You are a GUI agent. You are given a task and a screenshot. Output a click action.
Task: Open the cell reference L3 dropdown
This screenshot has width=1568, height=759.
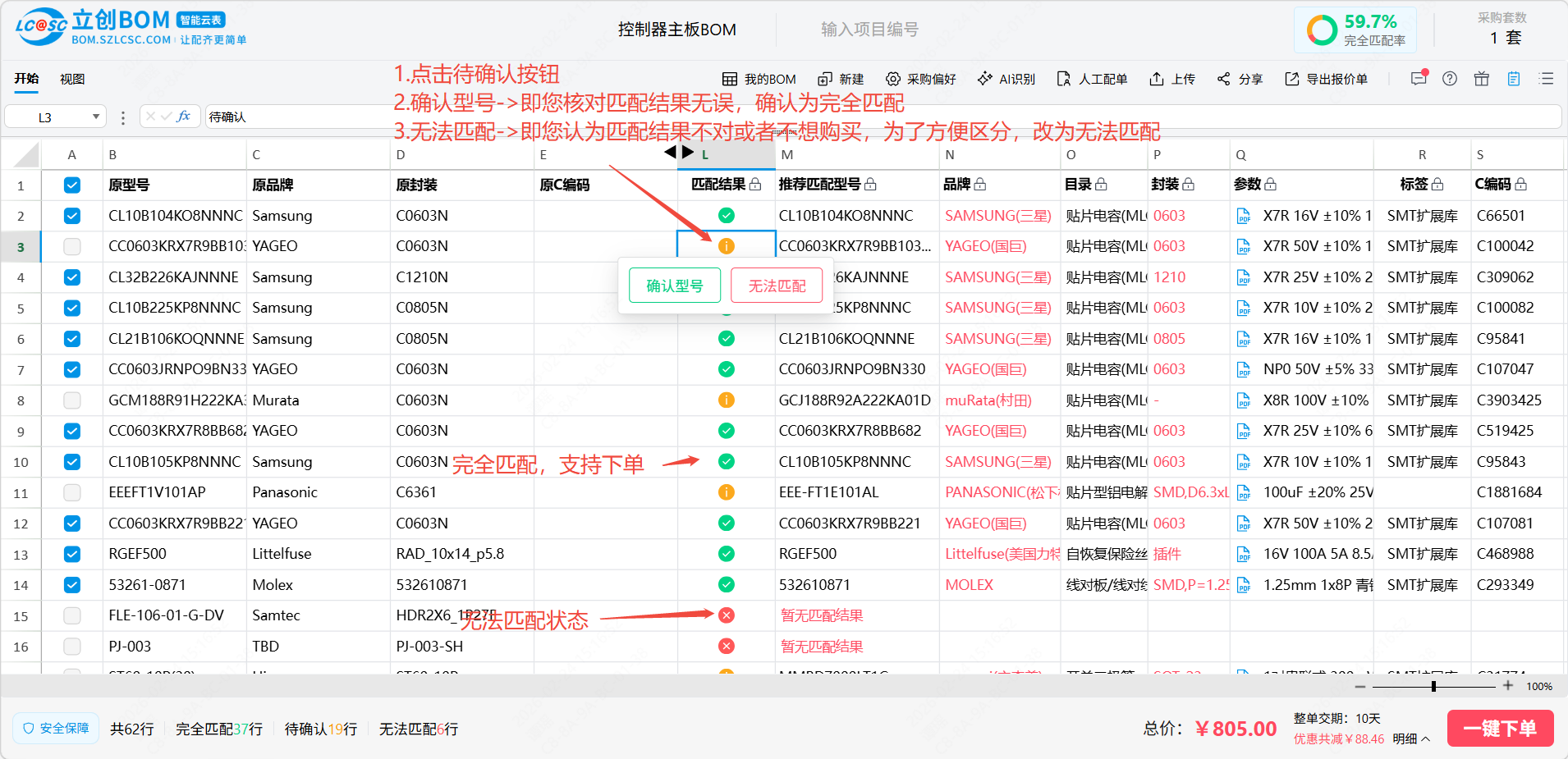(x=96, y=117)
